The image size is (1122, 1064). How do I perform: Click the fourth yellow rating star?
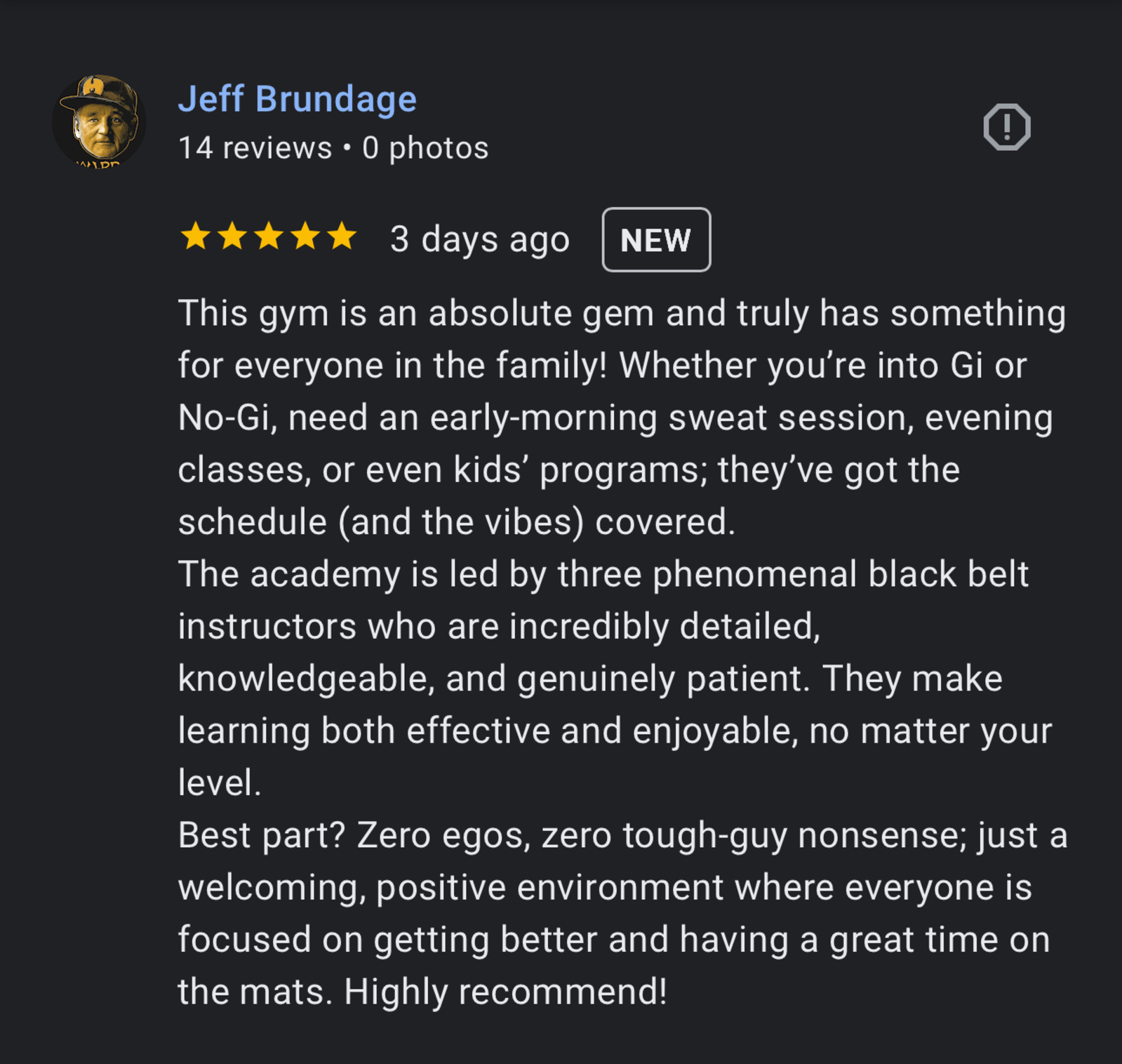point(306,237)
